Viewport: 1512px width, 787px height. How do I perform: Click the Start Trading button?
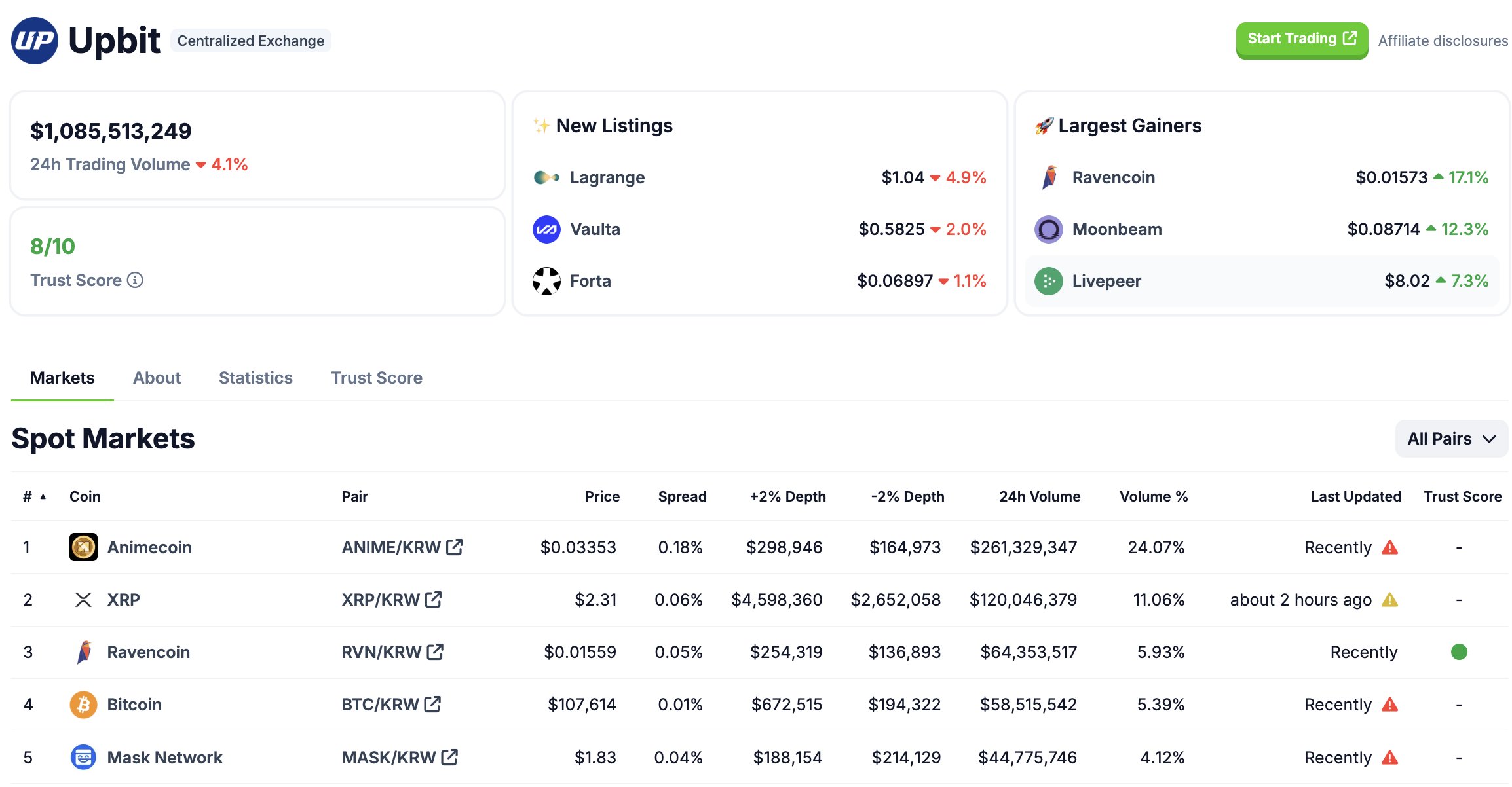pos(1302,39)
